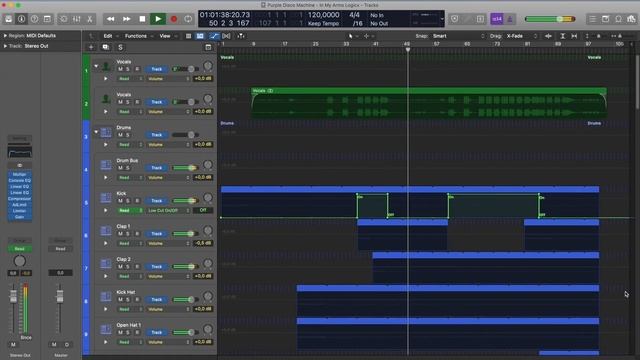Click the Track button on Kick Hat track

157,300
